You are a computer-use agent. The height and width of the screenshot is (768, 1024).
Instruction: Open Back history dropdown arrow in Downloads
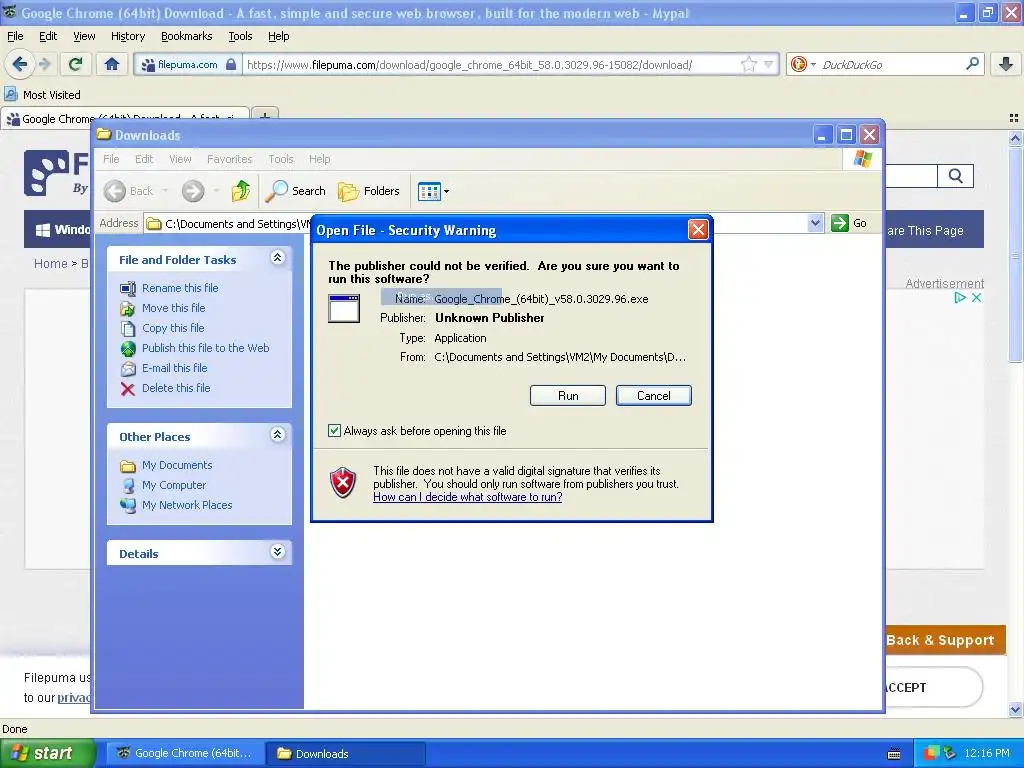[x=165, y=191]
